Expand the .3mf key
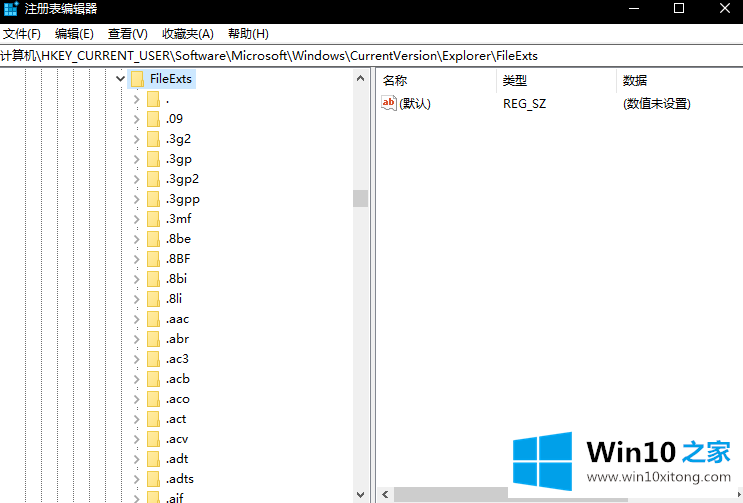 [136, 219]
